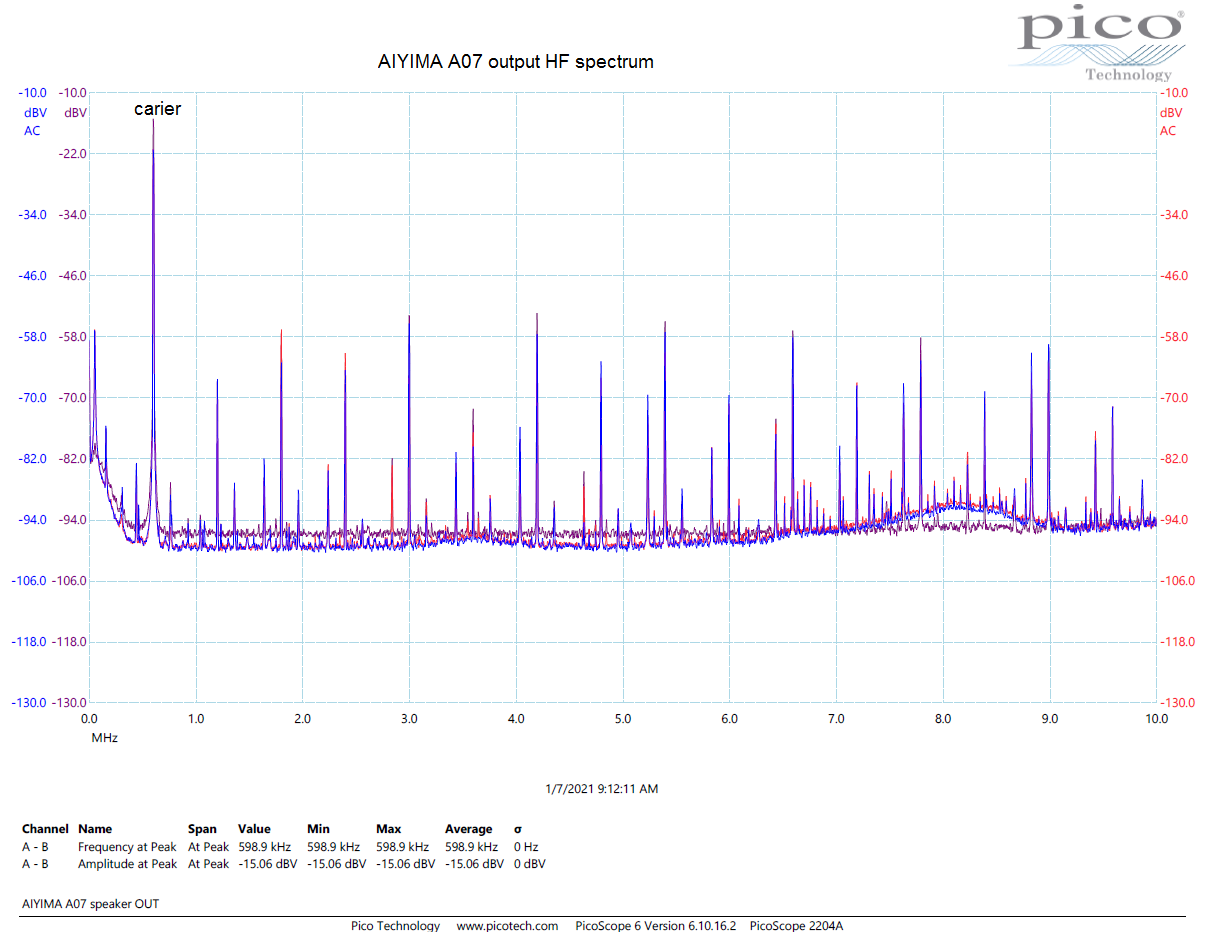The image size is (1206, 932).
Task: Click the "-15.06 dBV" Max cell
Action: pyautogui.click(x=405, y=864)
